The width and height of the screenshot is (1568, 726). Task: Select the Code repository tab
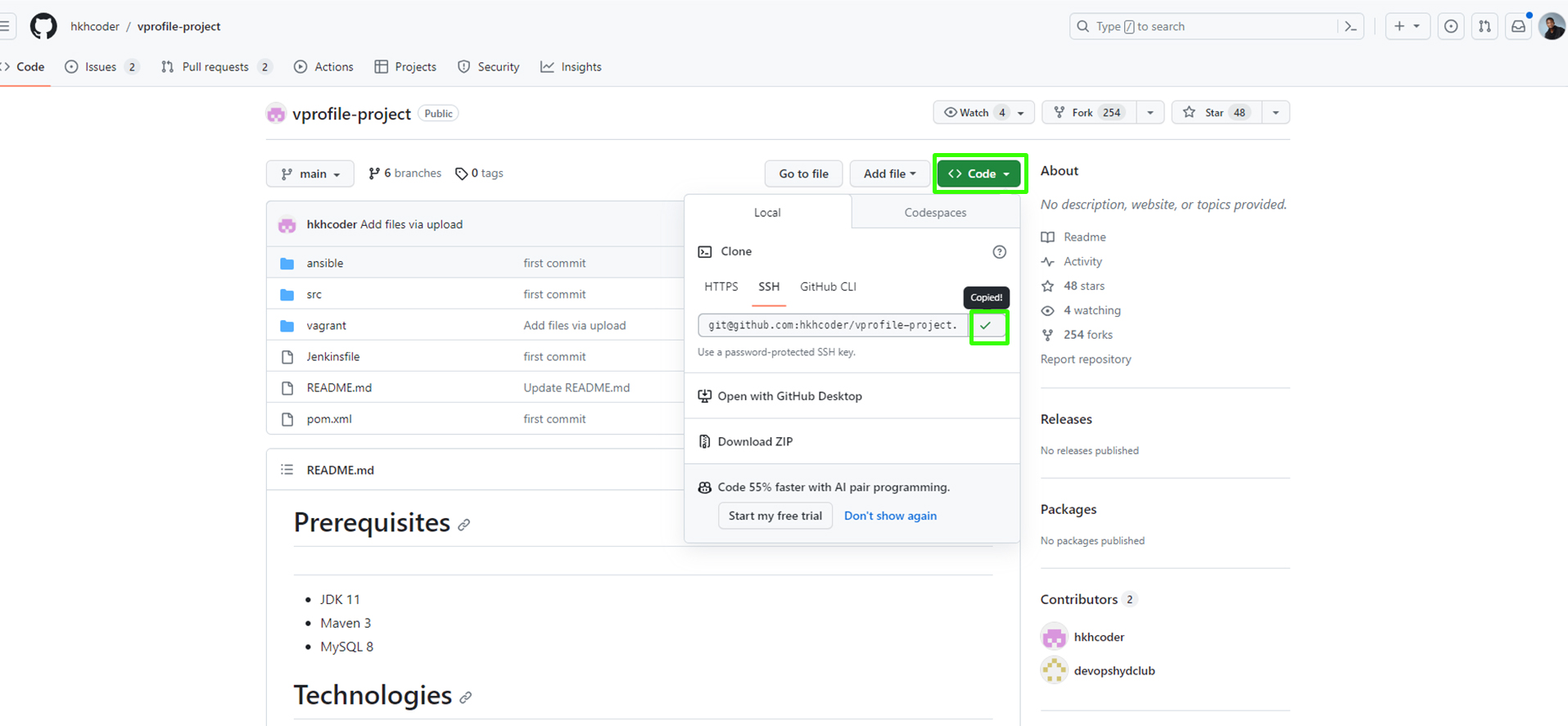[x=24, y=67]
